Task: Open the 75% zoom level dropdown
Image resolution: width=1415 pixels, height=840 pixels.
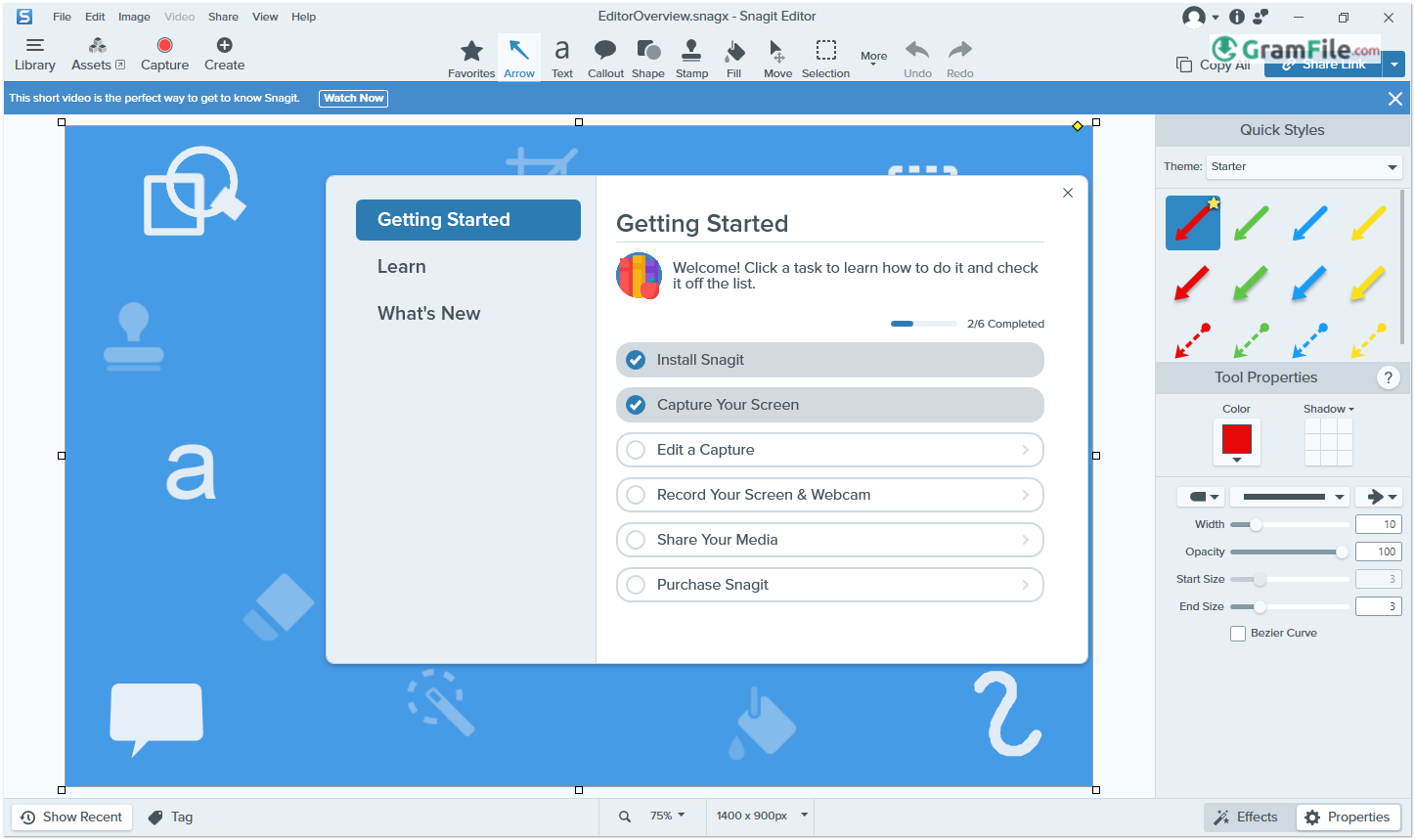Action: pos(667,816)
